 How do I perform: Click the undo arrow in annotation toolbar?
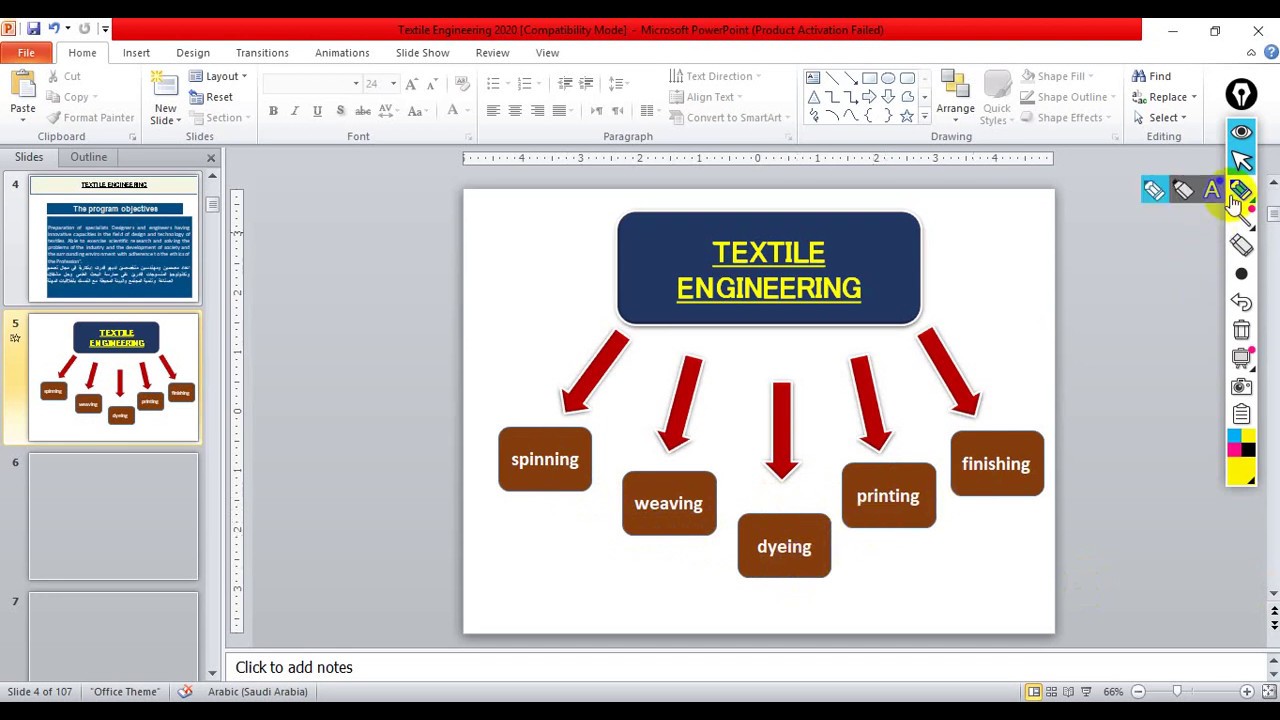click(x=1241, y=302)
